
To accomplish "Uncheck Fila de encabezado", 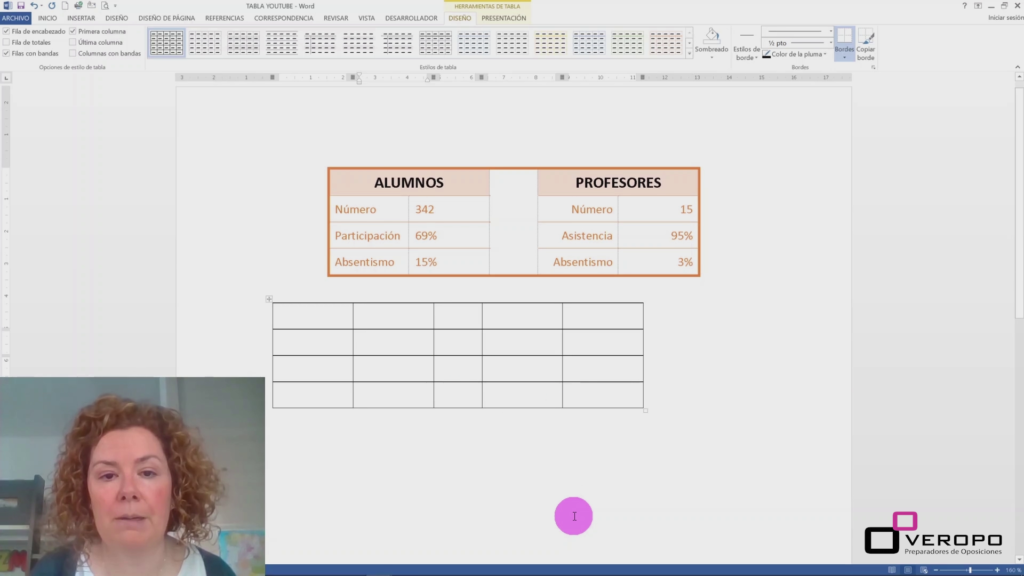I will tap(6, 31).
